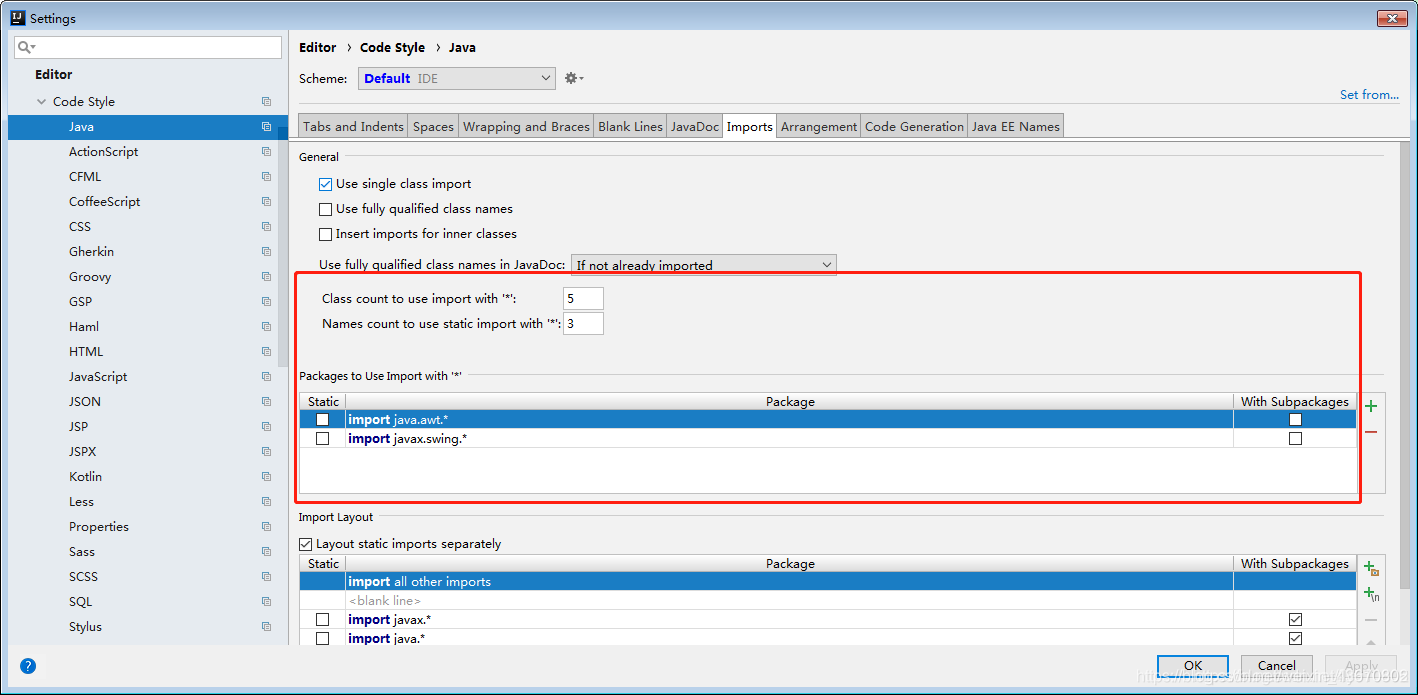
Task: Enable Insert imports for inner classes
Action: (x=325, y=234)
